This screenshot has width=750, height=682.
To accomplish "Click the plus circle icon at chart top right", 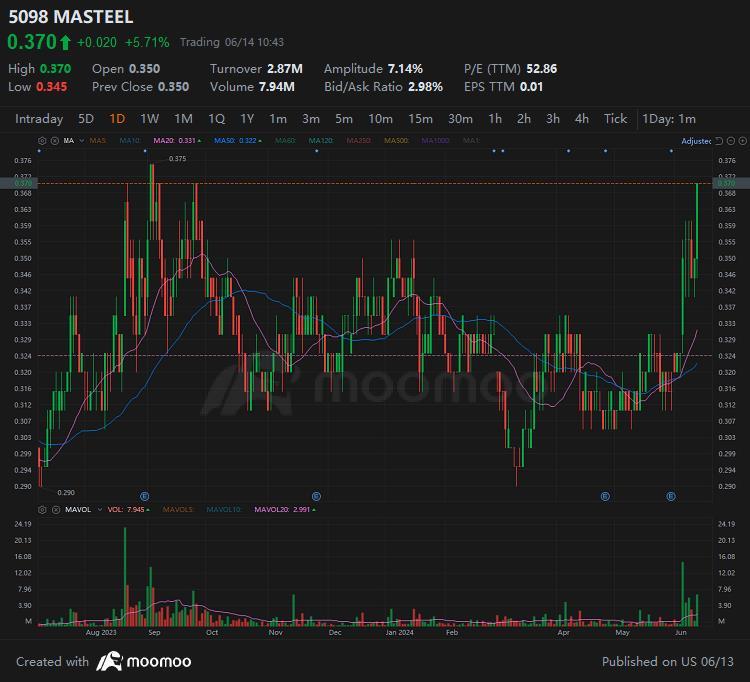I will pyautogui.click(x=742, y=141).
